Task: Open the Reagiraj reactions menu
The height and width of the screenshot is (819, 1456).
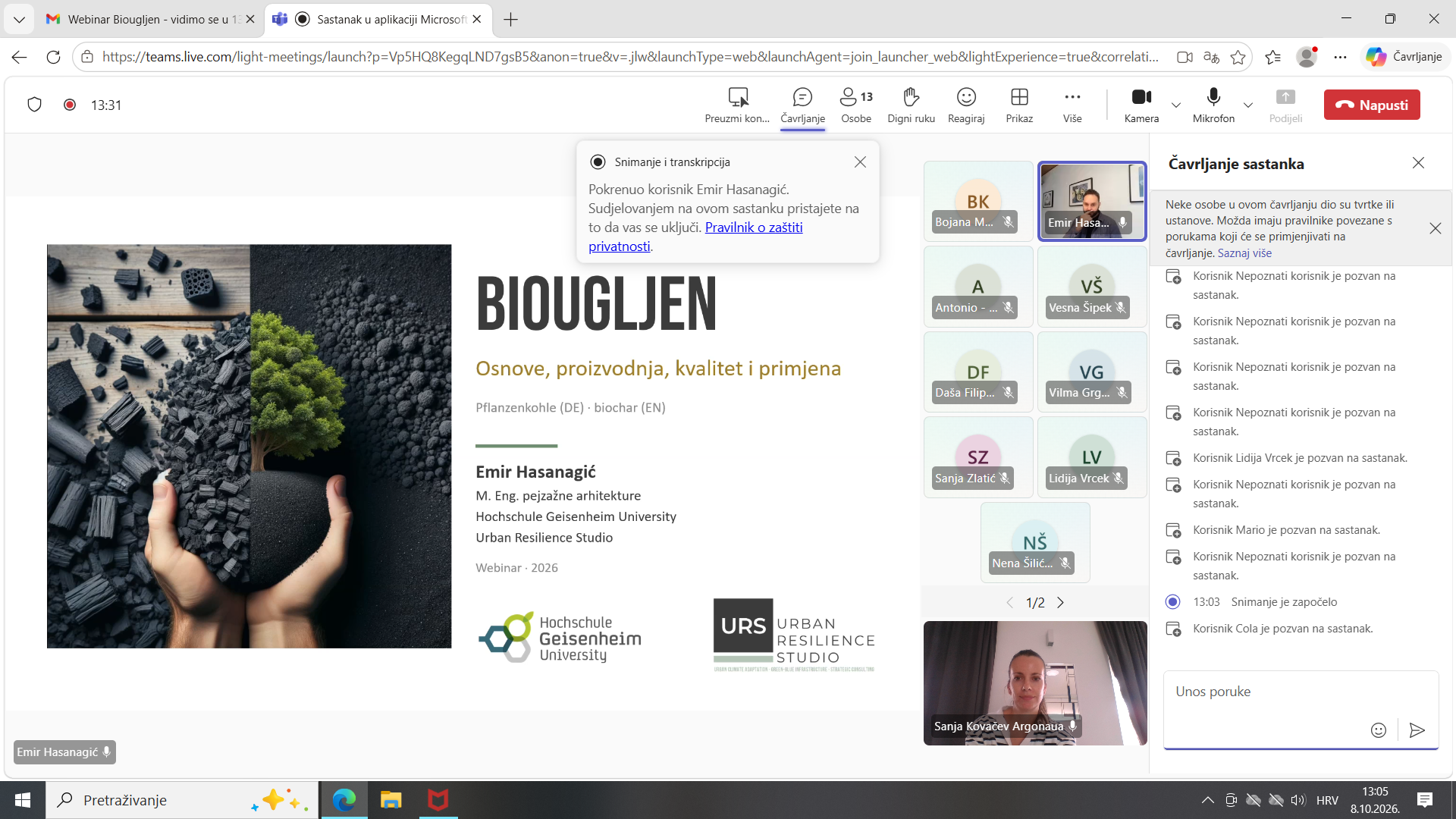Action: coord(966,105)
